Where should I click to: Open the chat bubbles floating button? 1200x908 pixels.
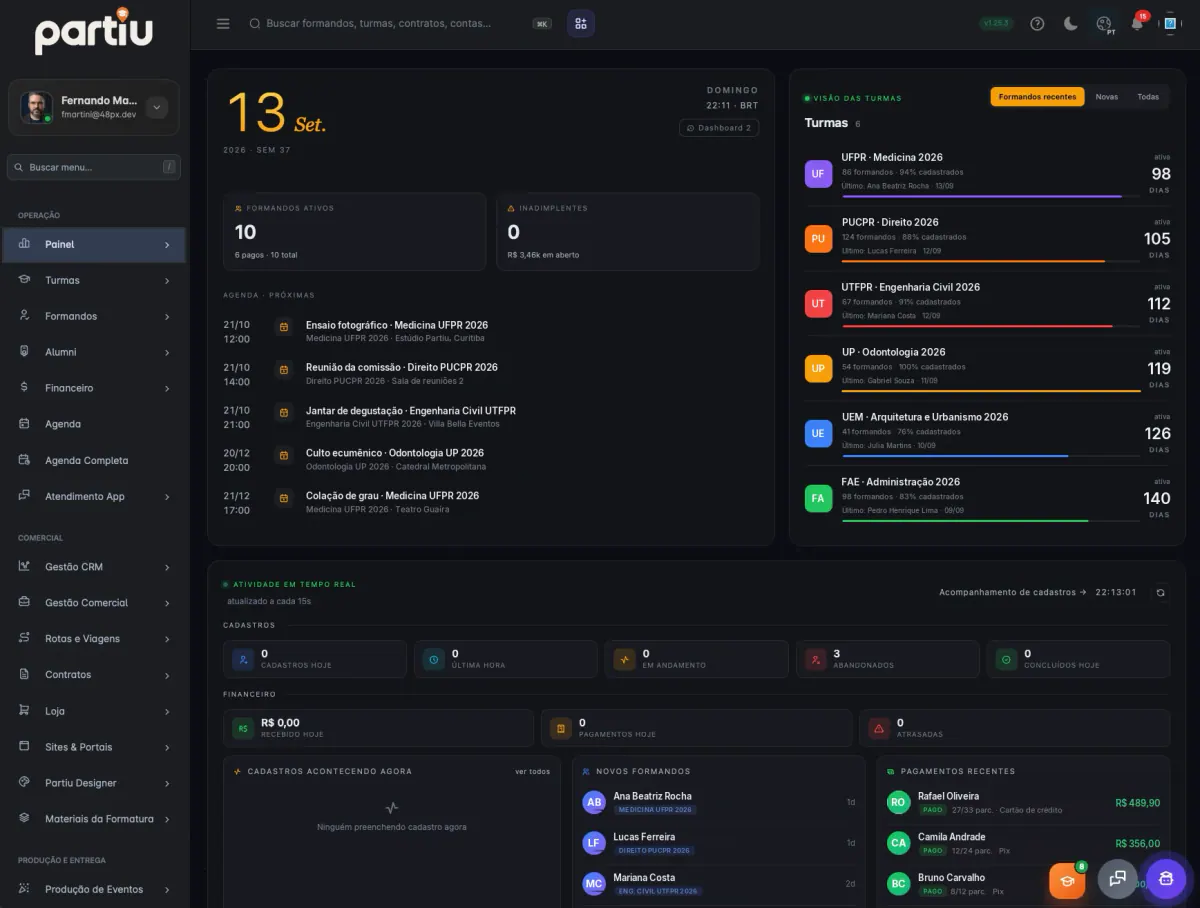coord(1117,879)
